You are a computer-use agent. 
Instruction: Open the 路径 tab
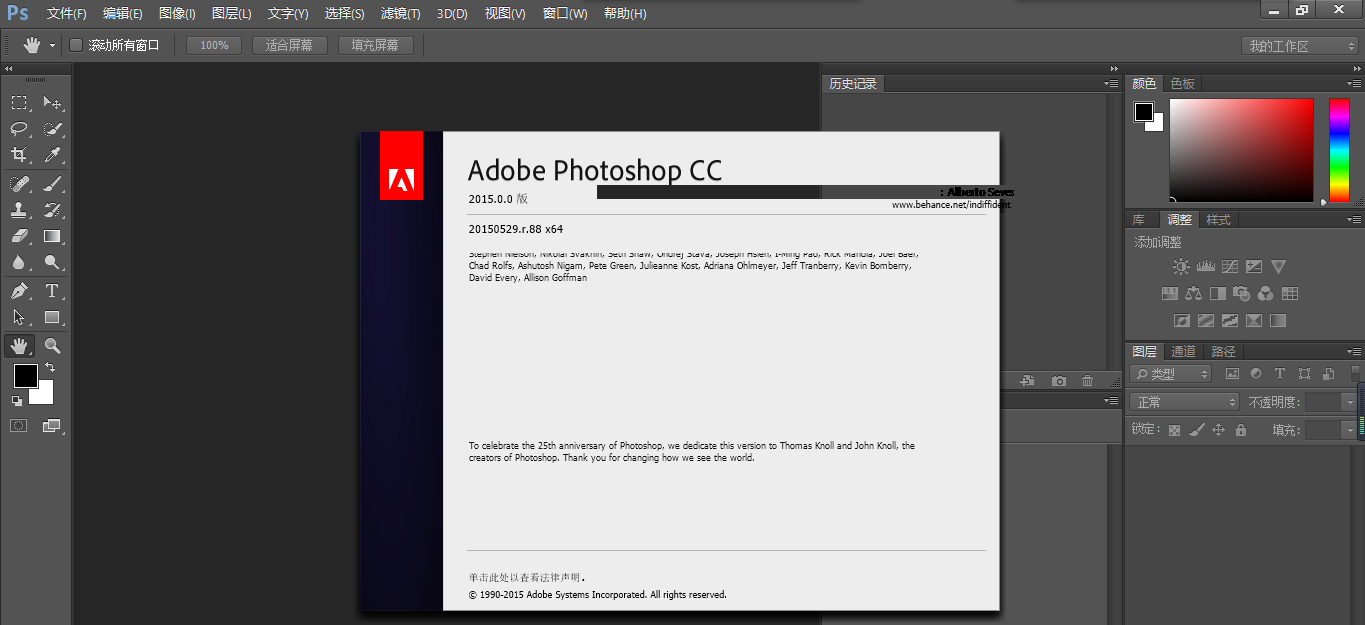1223,351
